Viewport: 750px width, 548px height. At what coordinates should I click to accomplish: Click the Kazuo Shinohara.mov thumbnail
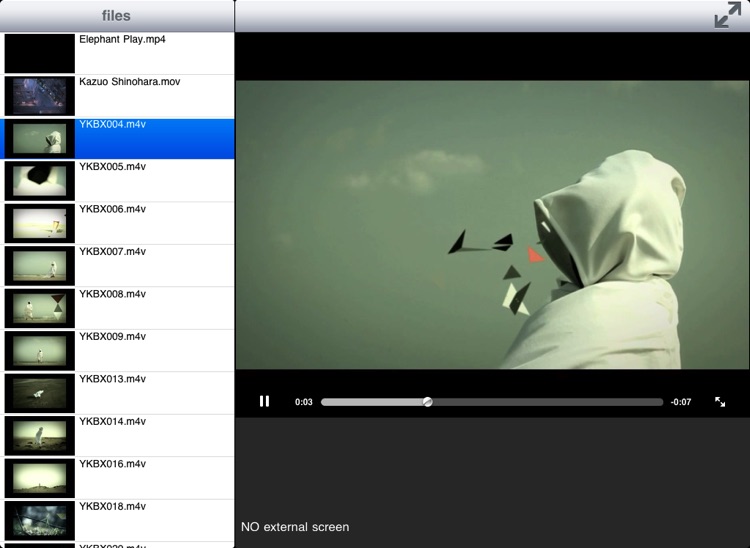point(40,96)
